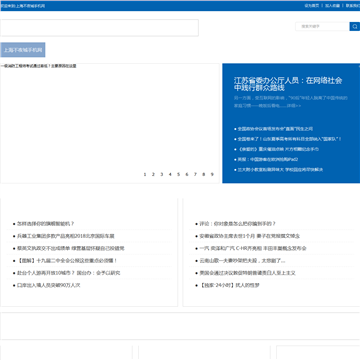Select slideshow page number 5
The width and height of the screenshot is (360, 360).
click(x=178, y=174)
